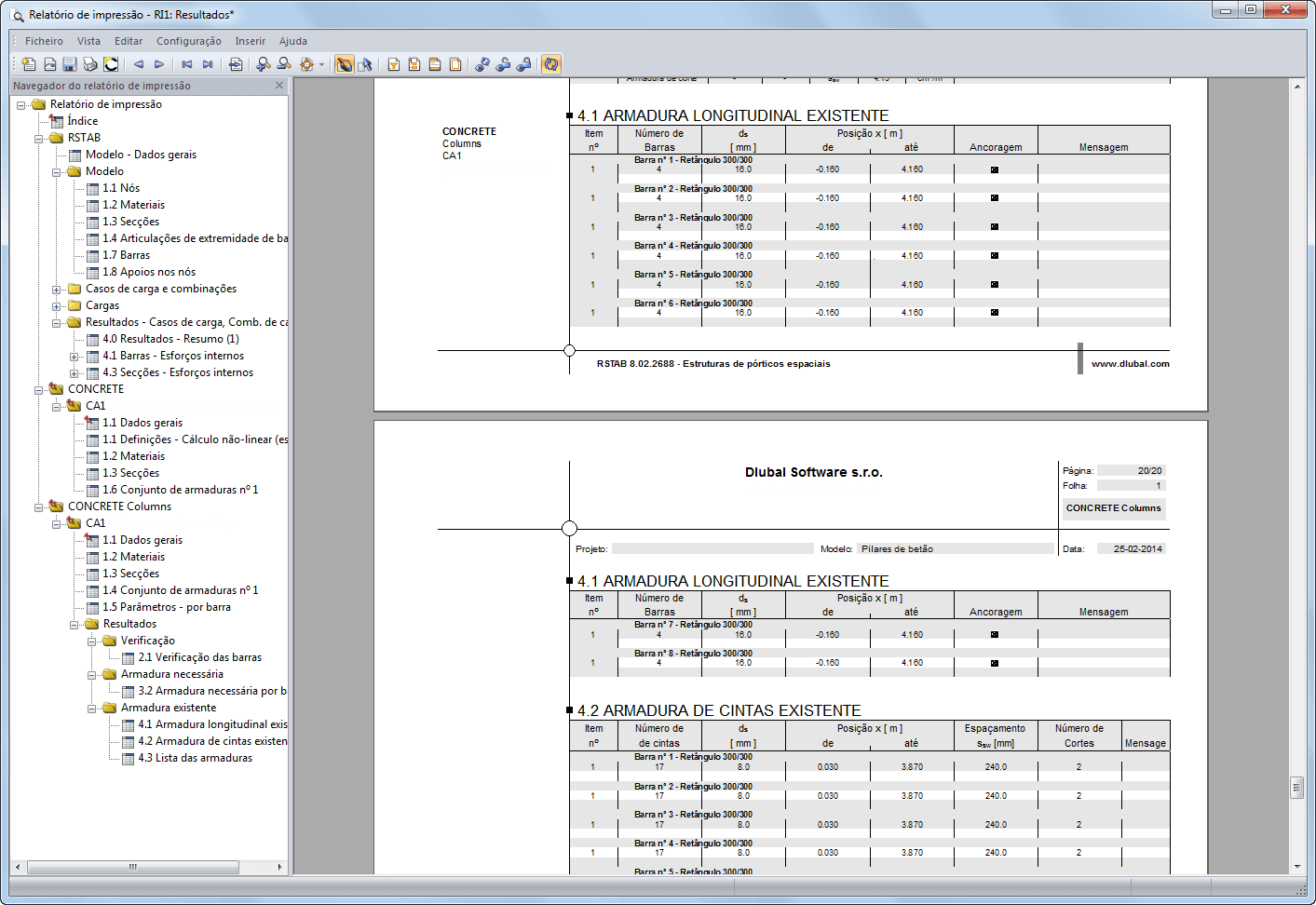The height and width of the screenshot is (905, 1316).
Task: Click the orange page-fit arrows icon
Action: 306,64
